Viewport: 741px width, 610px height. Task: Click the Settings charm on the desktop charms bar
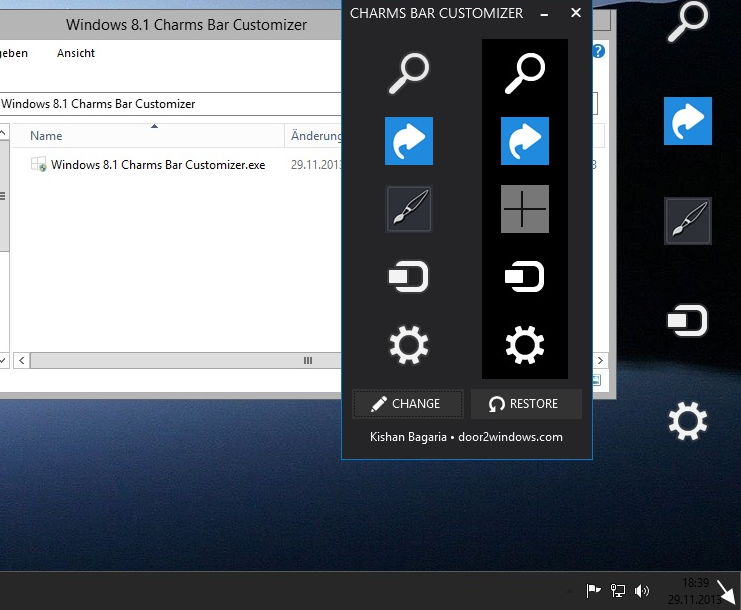pos(688,421)
